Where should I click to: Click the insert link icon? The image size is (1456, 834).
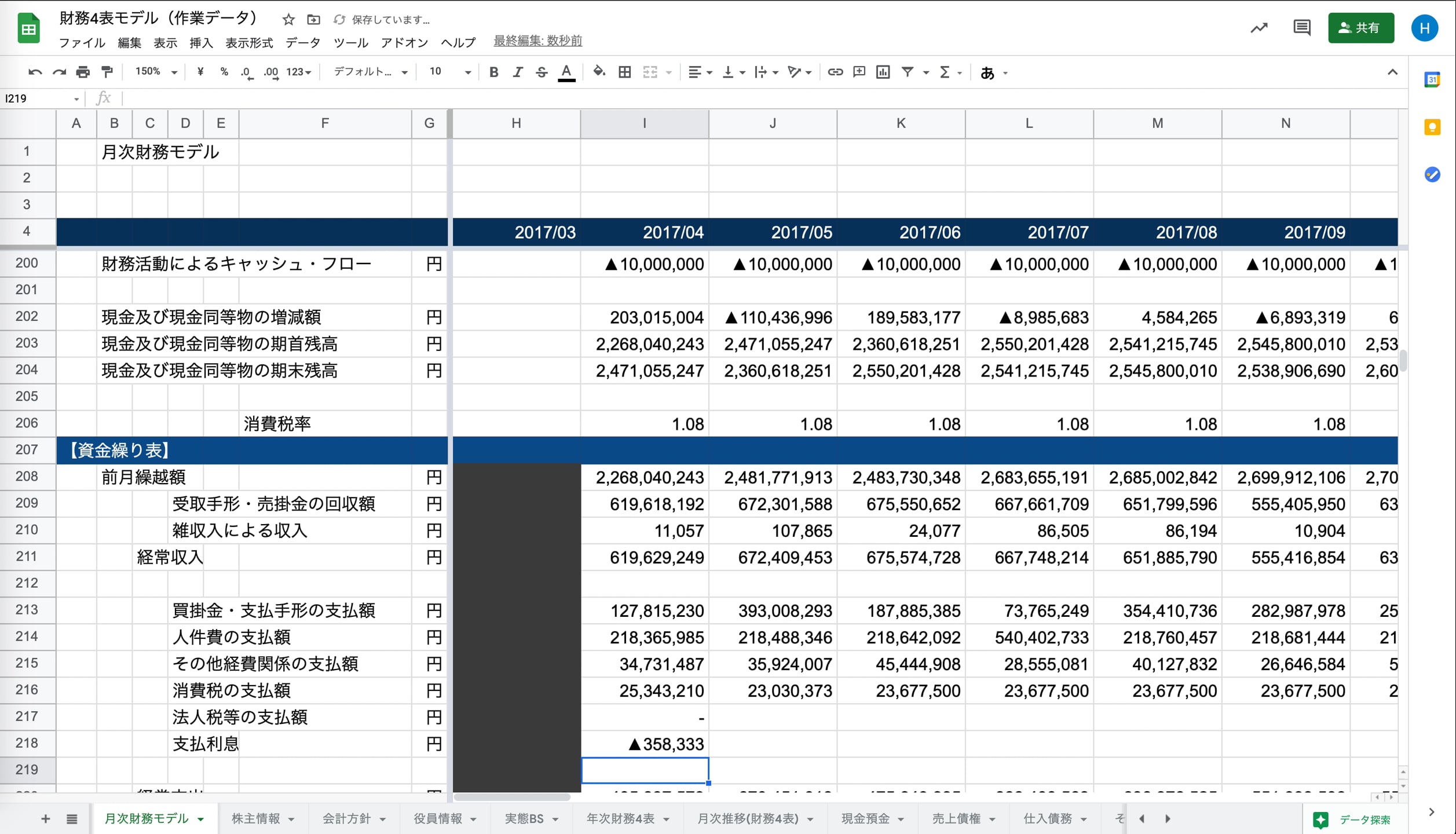click(x=835, y=72)
